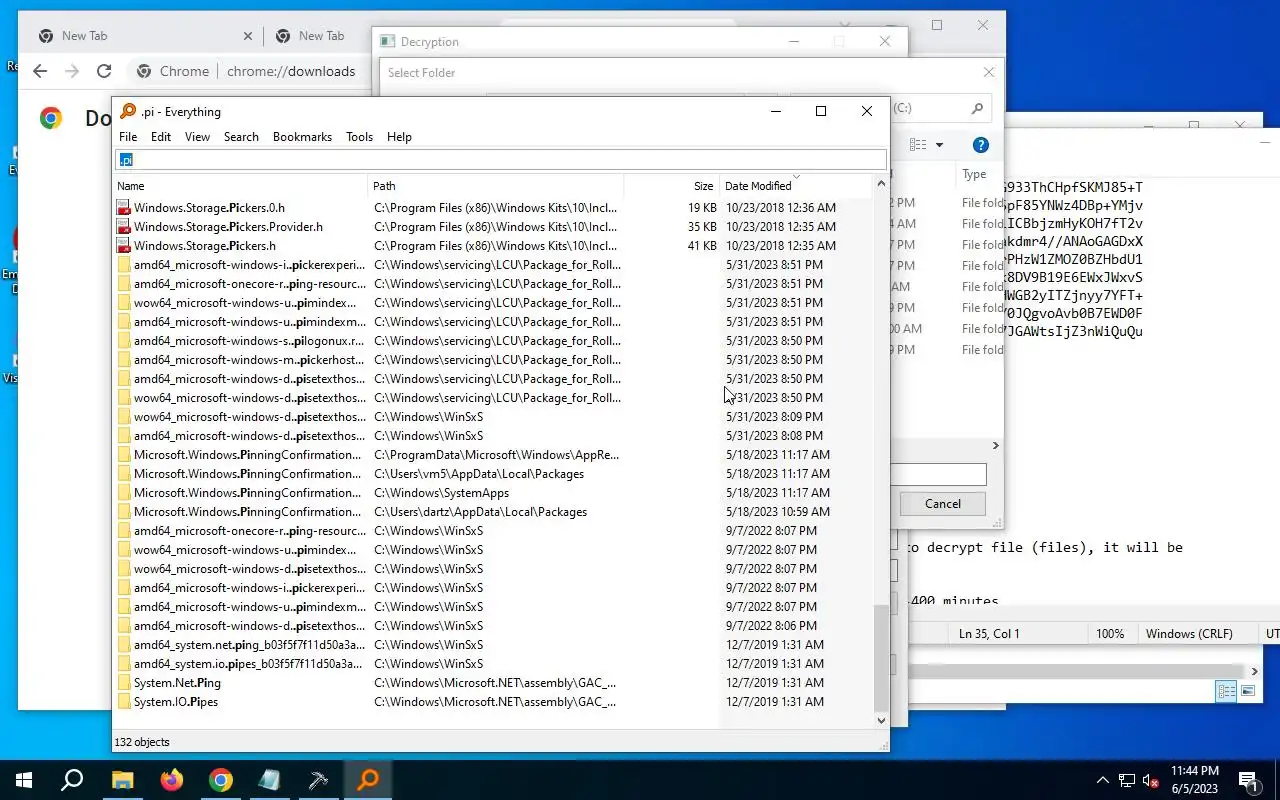
Task: Open the Search menu in Everything
Action: 241,137
